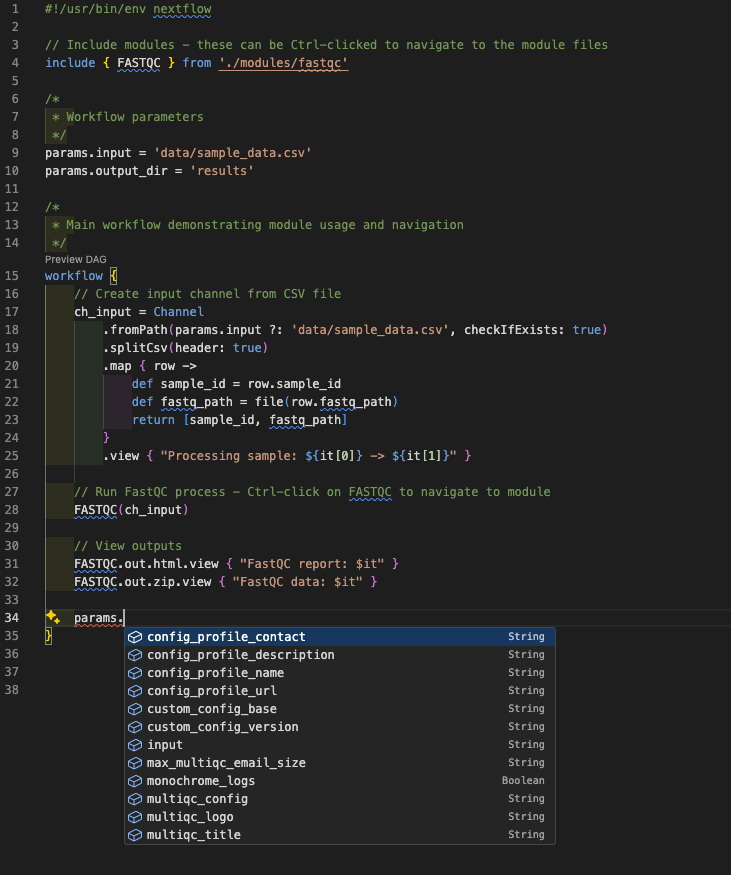This screenshot has height=875, width=731.
Task: Choose config_profile_description suggestion
Action: pos(340,655)
